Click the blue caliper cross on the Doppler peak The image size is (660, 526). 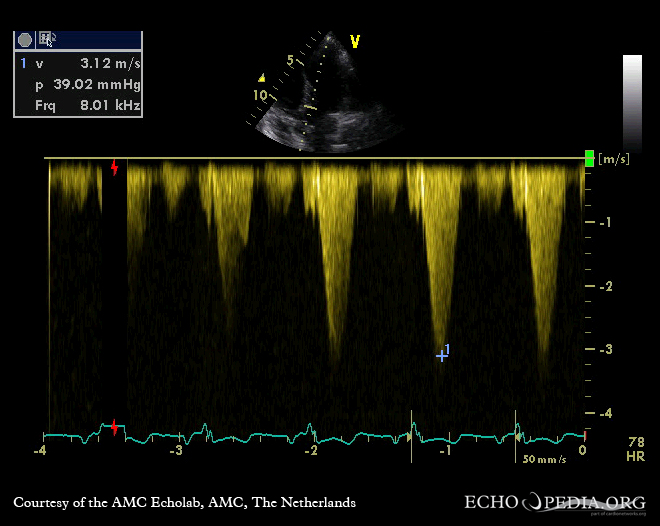(x=441, y=355)
